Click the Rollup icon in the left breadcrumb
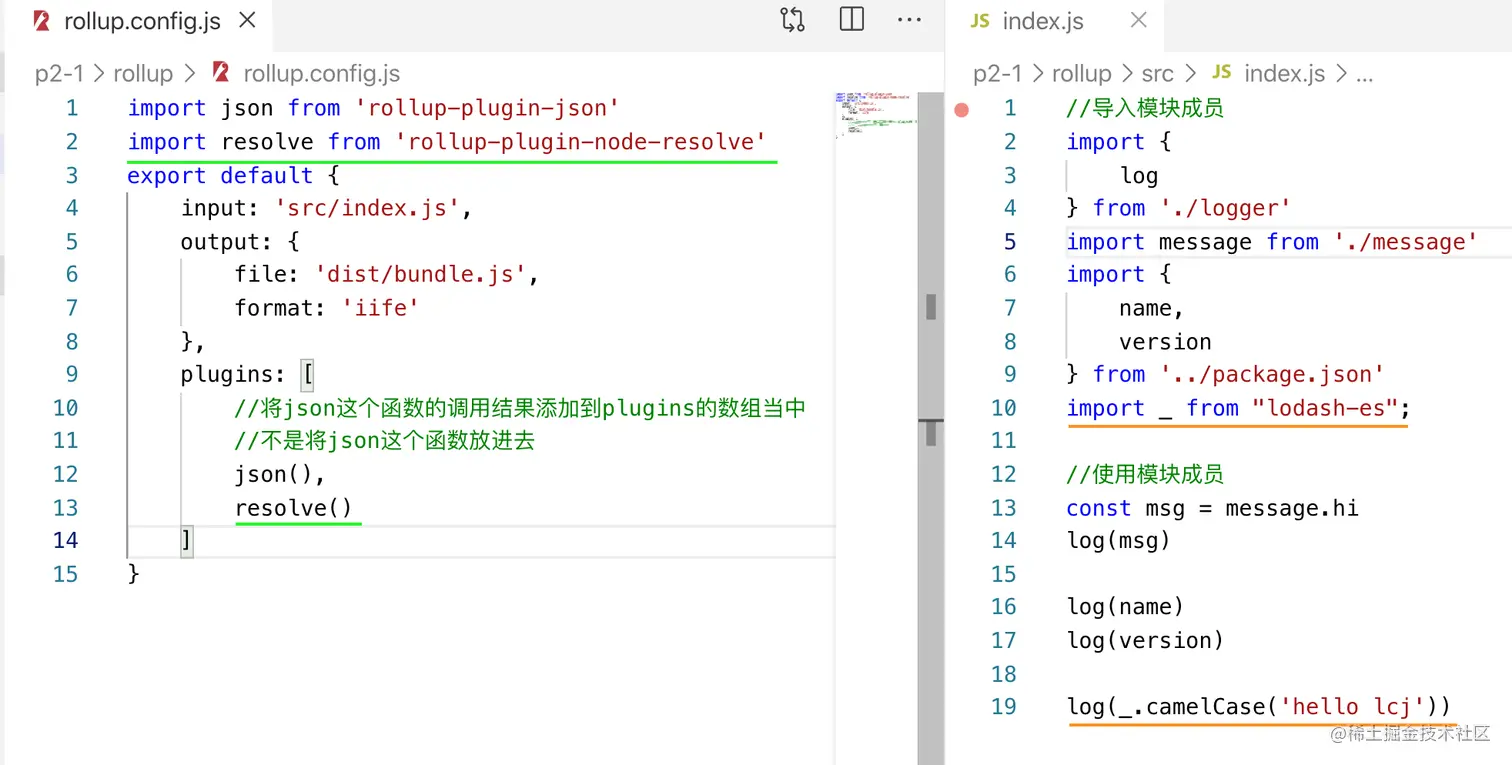 click(x=221, y=73)
